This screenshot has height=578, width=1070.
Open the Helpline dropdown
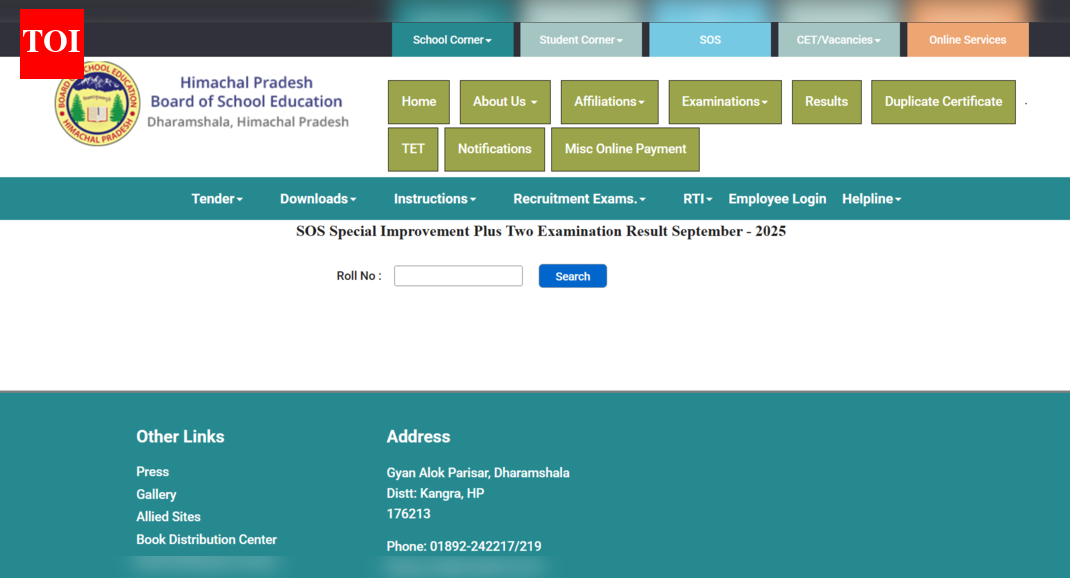click(870, 198)
